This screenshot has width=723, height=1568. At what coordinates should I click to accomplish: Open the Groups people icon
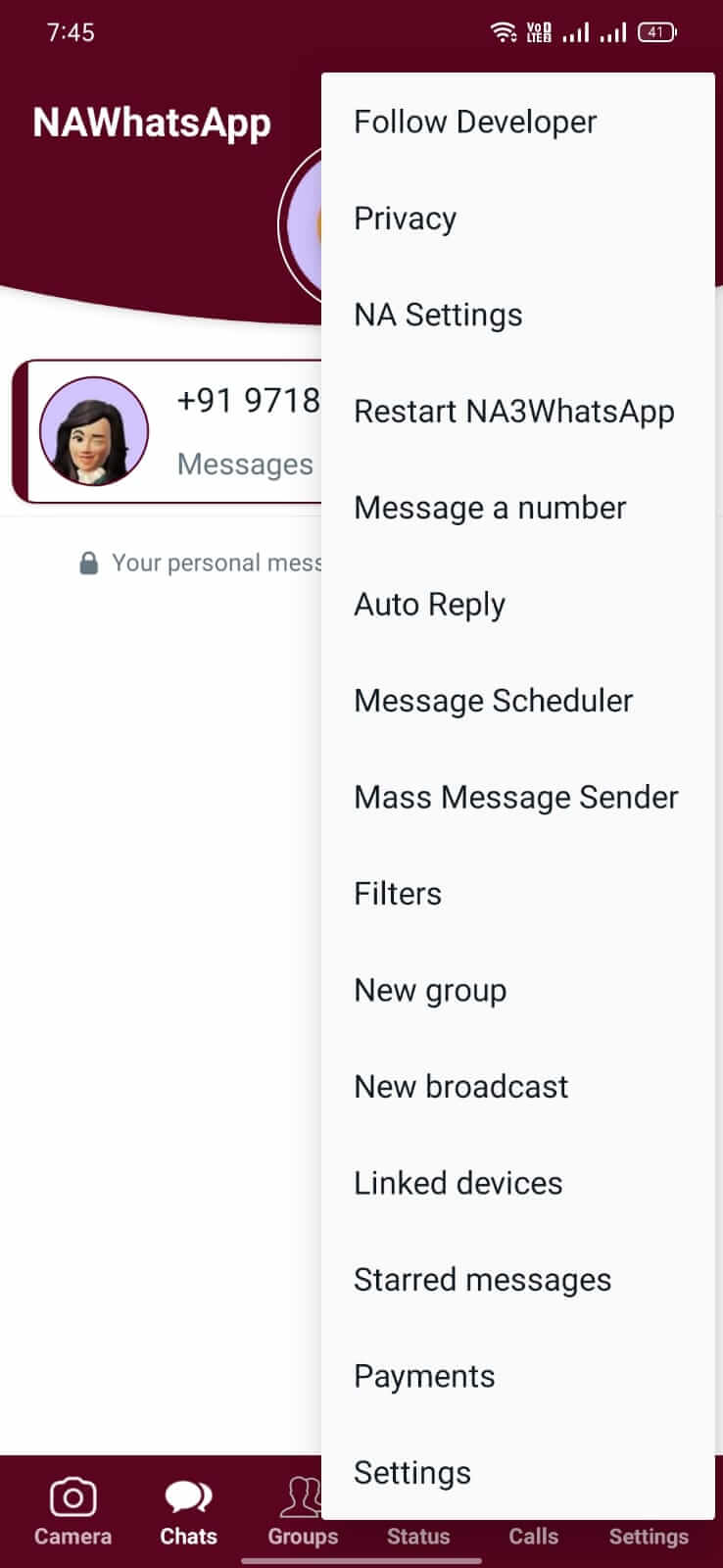pyautogui.click(x=301, y=1496)
